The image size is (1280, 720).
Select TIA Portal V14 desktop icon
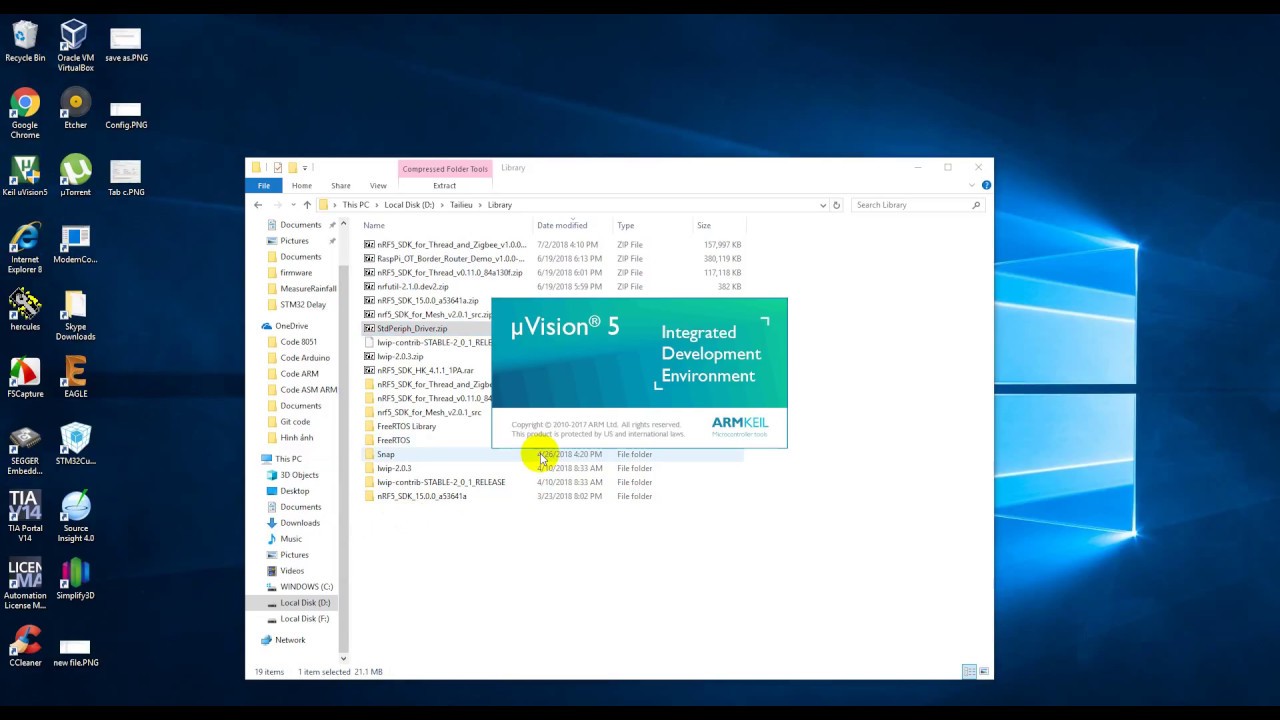[25, 516]
